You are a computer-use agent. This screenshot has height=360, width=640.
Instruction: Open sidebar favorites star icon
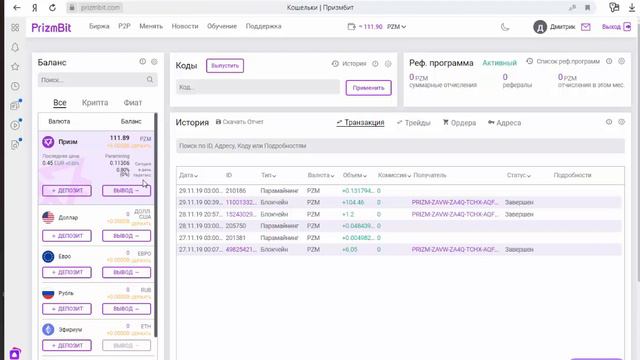[15, 67]
